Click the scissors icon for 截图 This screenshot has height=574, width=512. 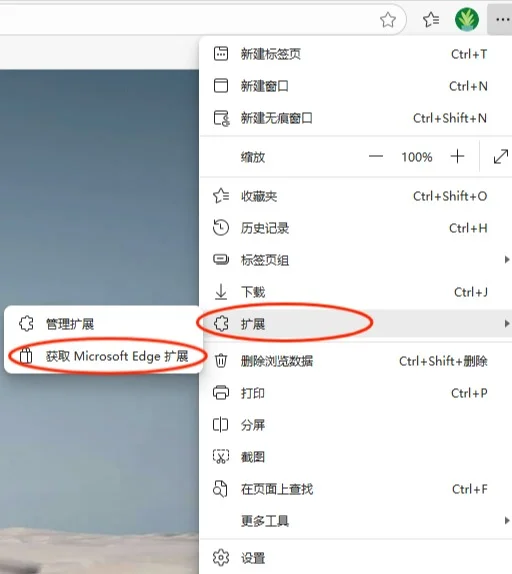(x=221, y=456)
